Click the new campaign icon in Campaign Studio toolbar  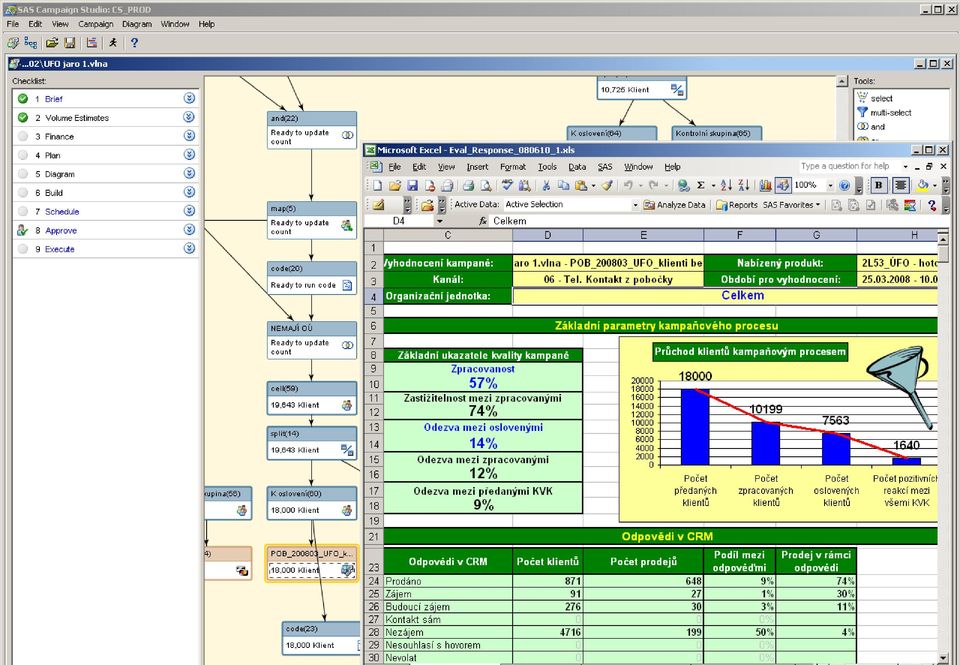[13, 43]
